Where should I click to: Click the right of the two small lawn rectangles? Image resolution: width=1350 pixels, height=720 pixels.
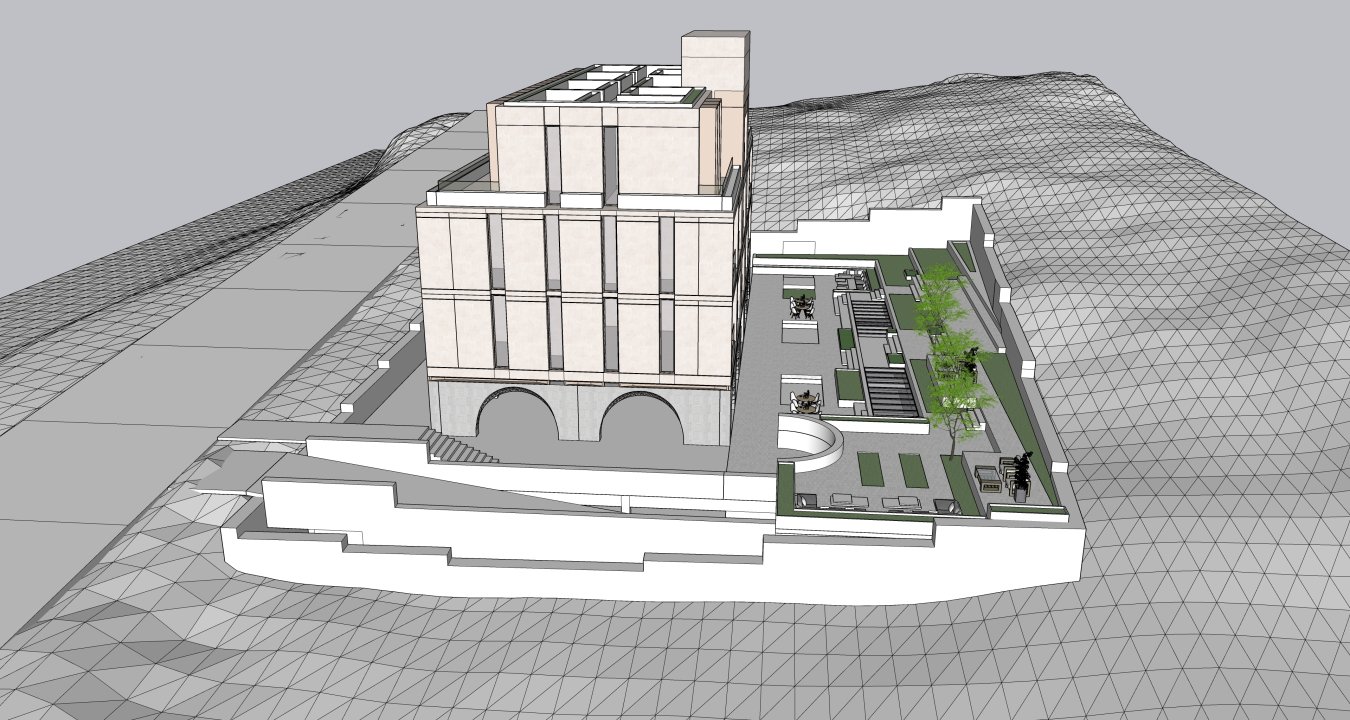(913, 470)
